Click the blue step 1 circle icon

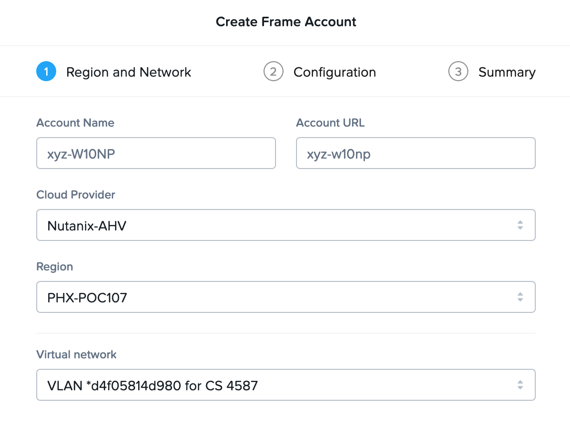(46, 71)
